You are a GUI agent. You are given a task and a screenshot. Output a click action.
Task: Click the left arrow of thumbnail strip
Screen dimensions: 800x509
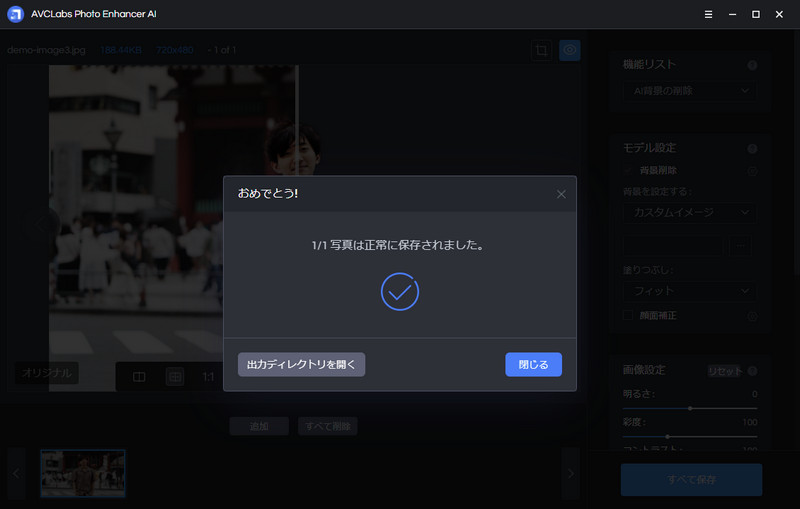[x=16, y=473]
